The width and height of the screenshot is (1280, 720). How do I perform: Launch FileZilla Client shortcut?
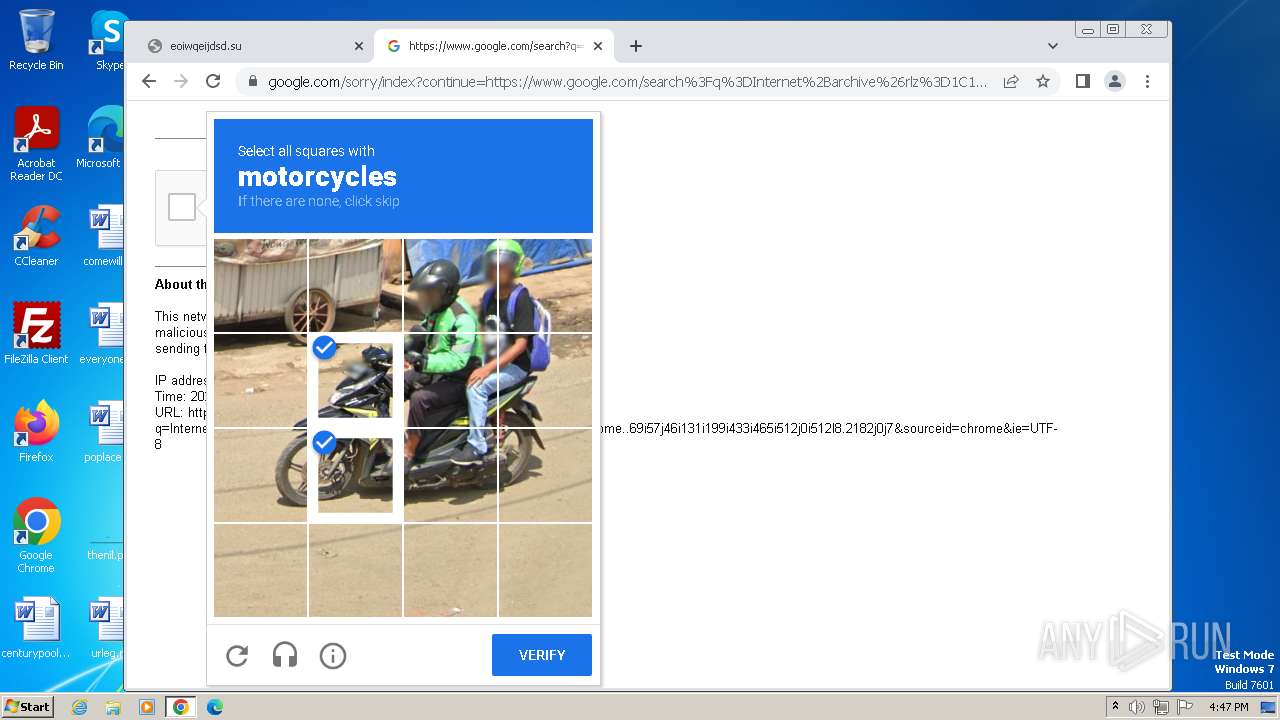pyautogui.click(x=36, y=334)
